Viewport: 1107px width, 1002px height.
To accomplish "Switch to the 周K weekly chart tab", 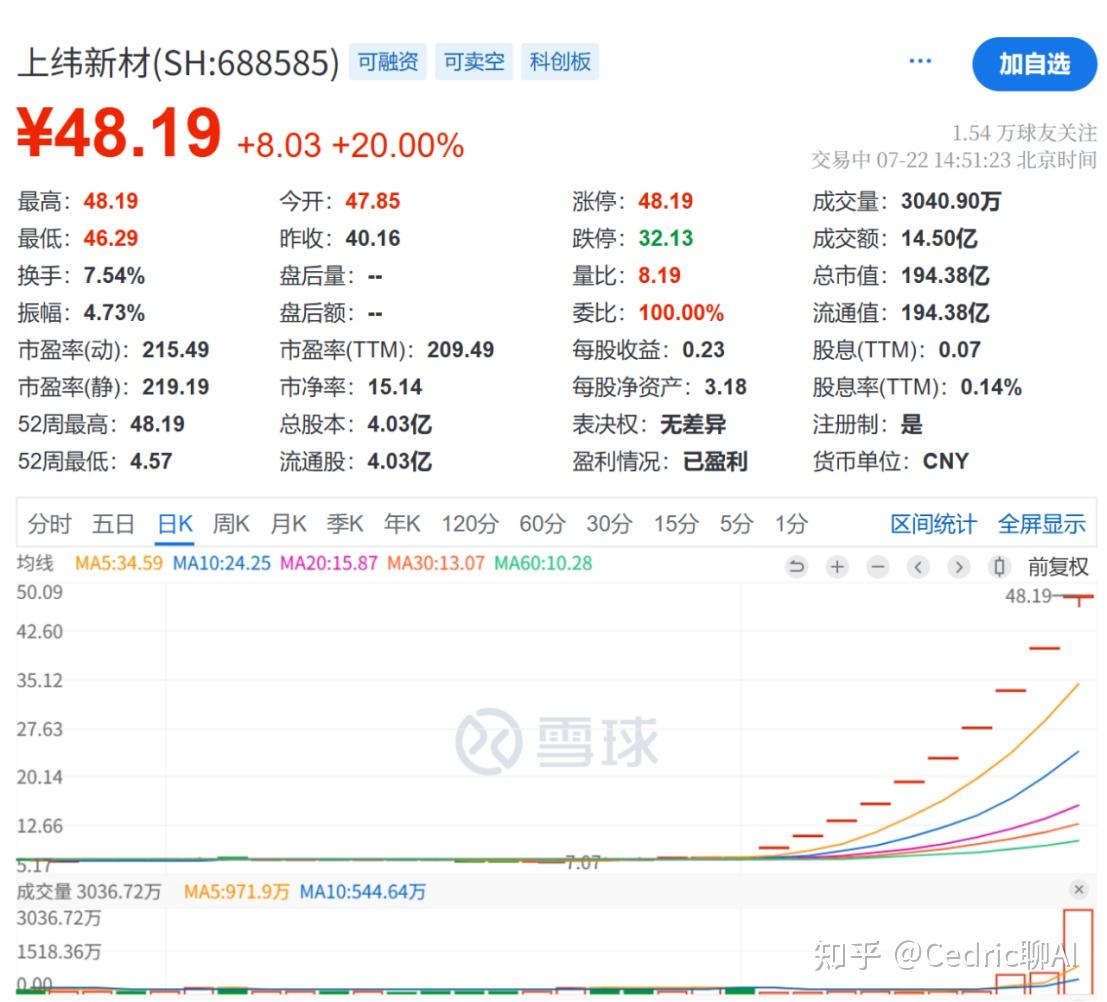I will coord(232,523).
